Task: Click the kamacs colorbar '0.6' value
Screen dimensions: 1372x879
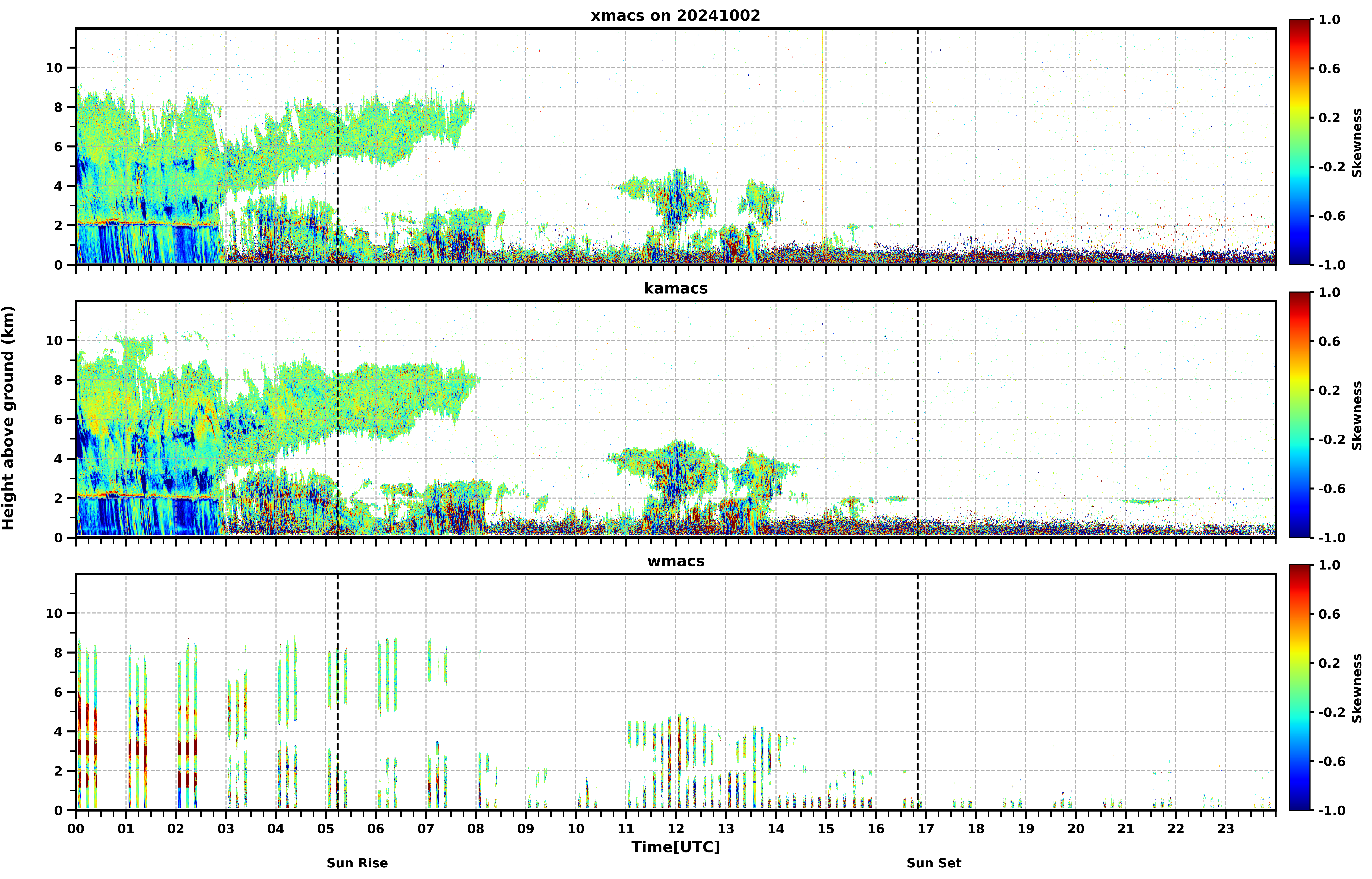Action: 1329,341
